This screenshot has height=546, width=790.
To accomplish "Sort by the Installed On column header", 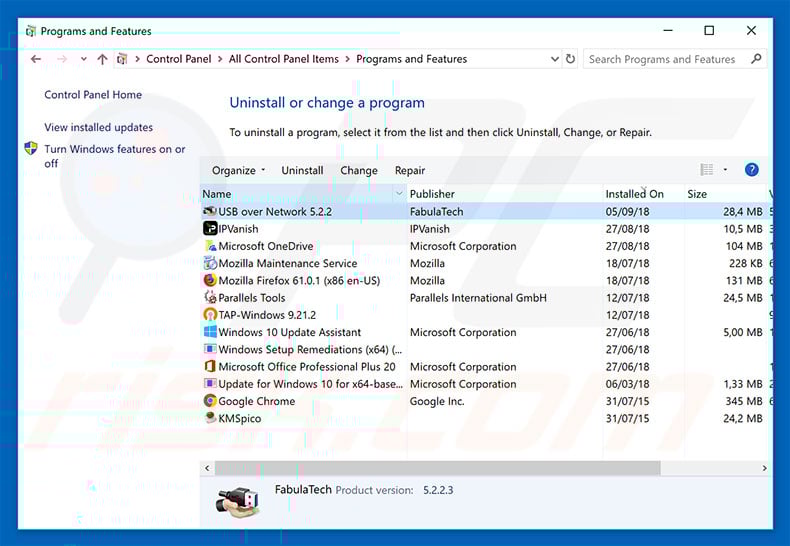I will click(x=643, y=194).
